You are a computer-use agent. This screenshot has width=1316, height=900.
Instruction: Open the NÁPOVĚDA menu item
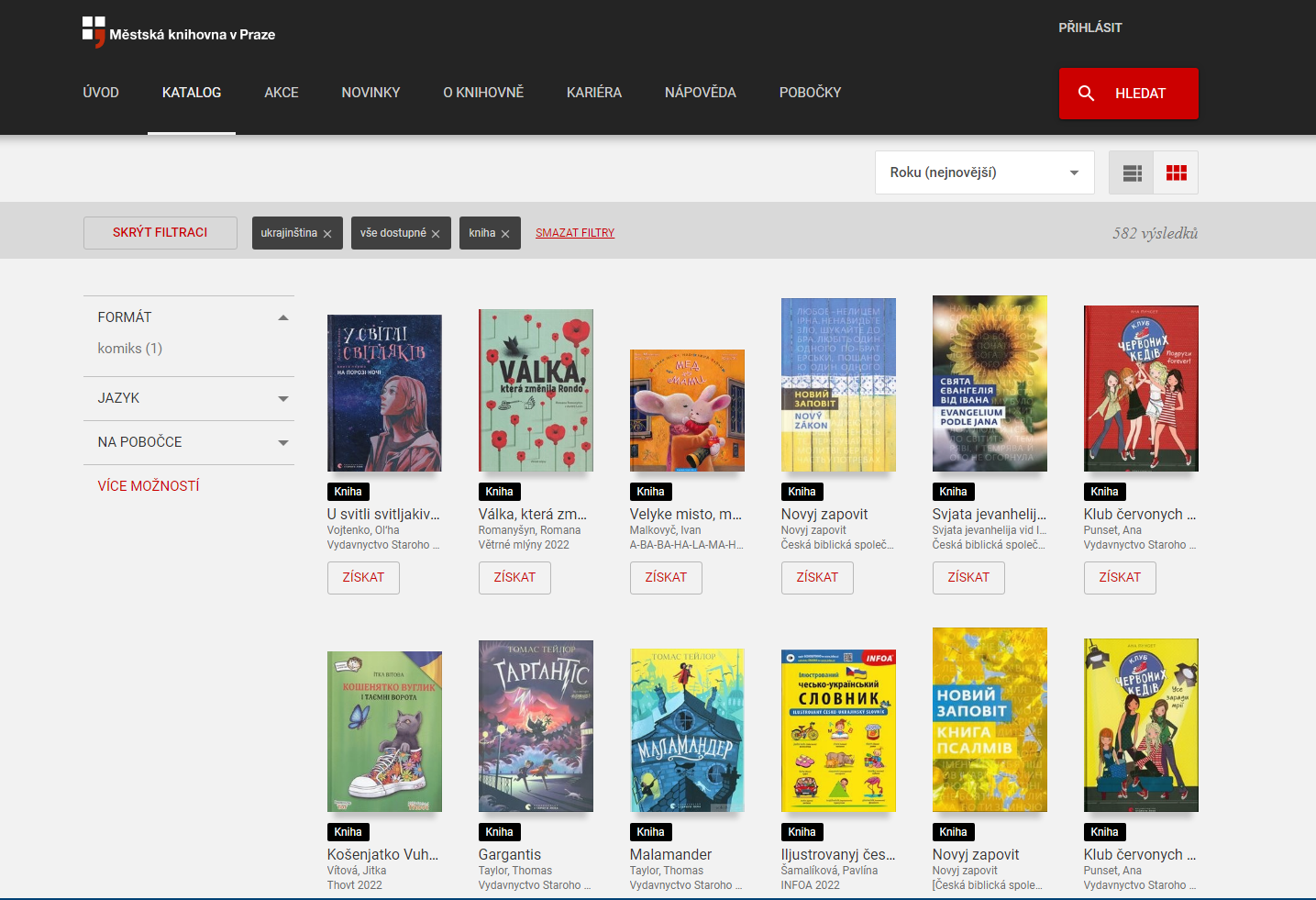click(701, 93)
